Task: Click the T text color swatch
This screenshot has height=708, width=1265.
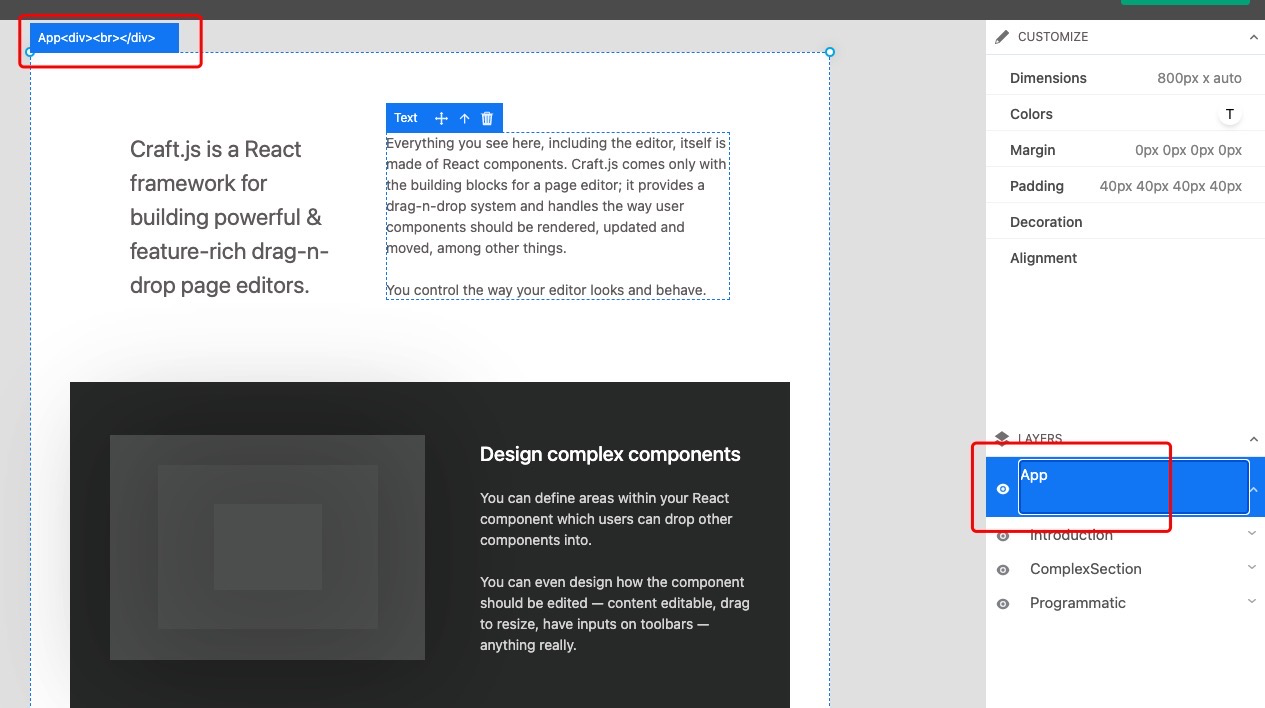Action: coord(1229,114)
